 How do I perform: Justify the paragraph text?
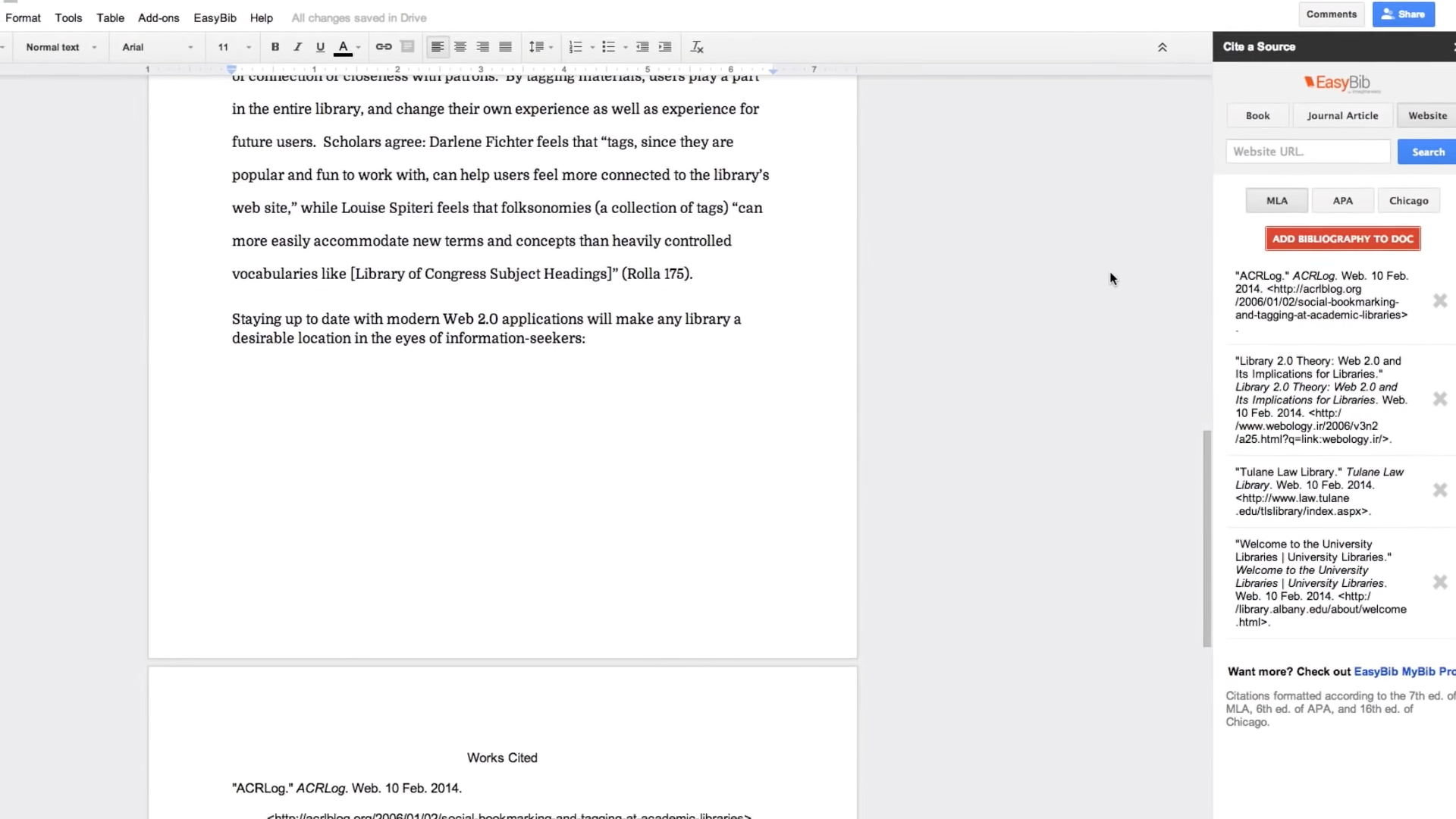point(506,47)
